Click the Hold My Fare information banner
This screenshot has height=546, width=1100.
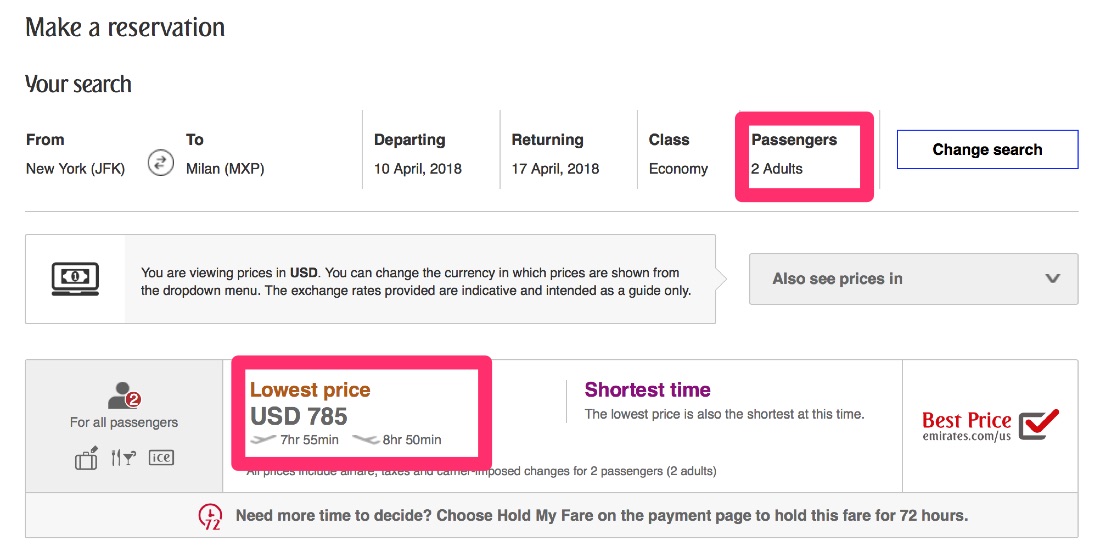601,517
